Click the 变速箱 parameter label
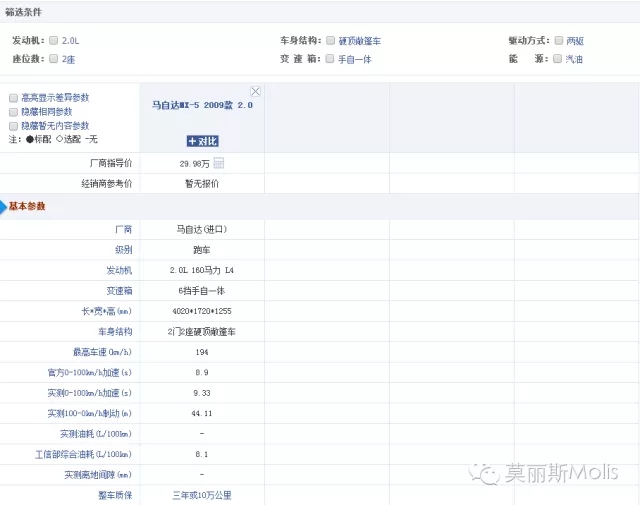 click(x=119, y=291)
